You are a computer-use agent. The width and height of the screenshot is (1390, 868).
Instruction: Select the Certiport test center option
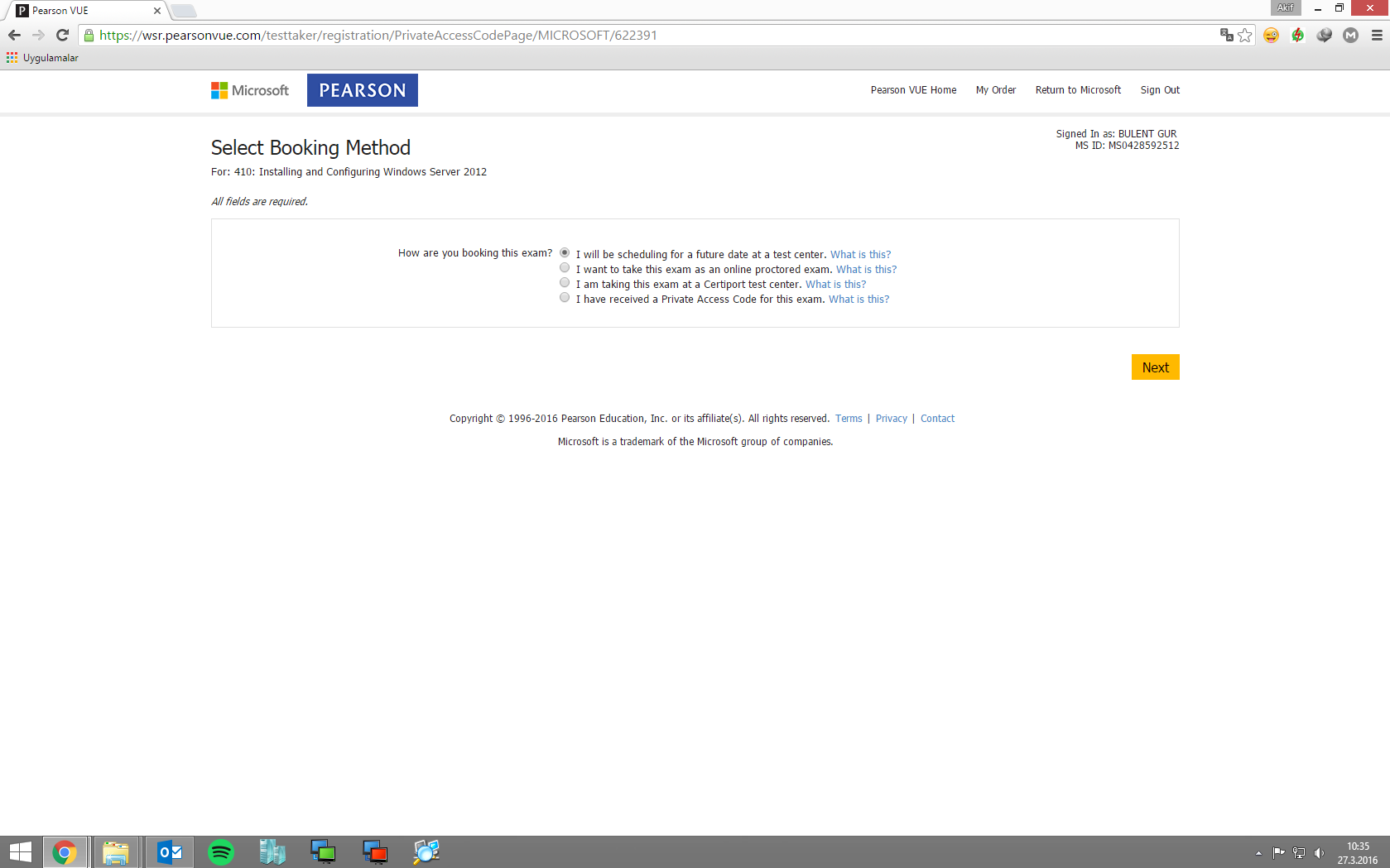[x=565, y=283]
